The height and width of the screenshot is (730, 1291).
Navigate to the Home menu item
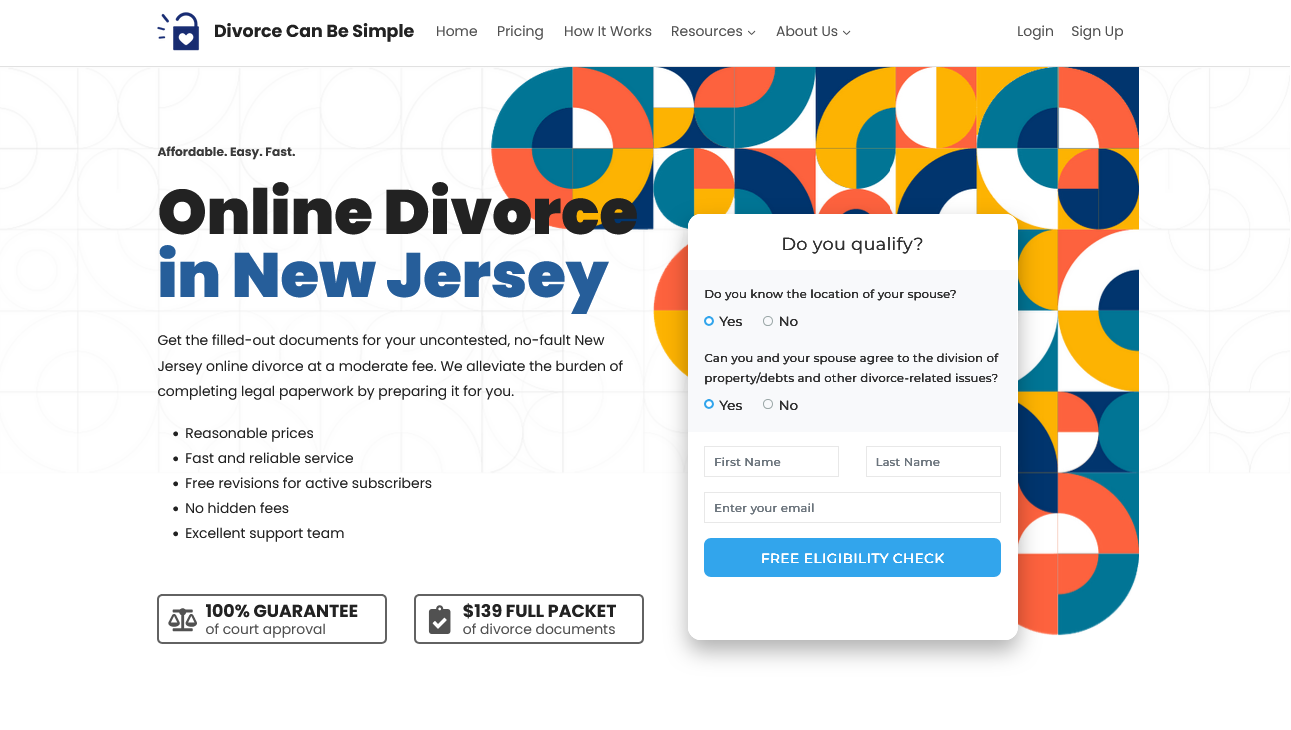tap(456, 31)
